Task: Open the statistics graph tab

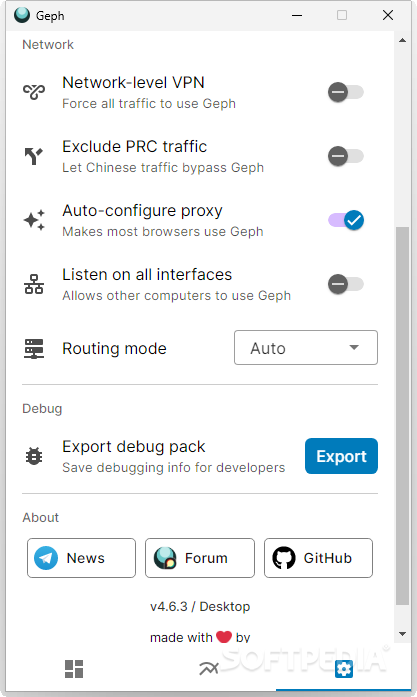Action: 208,668
